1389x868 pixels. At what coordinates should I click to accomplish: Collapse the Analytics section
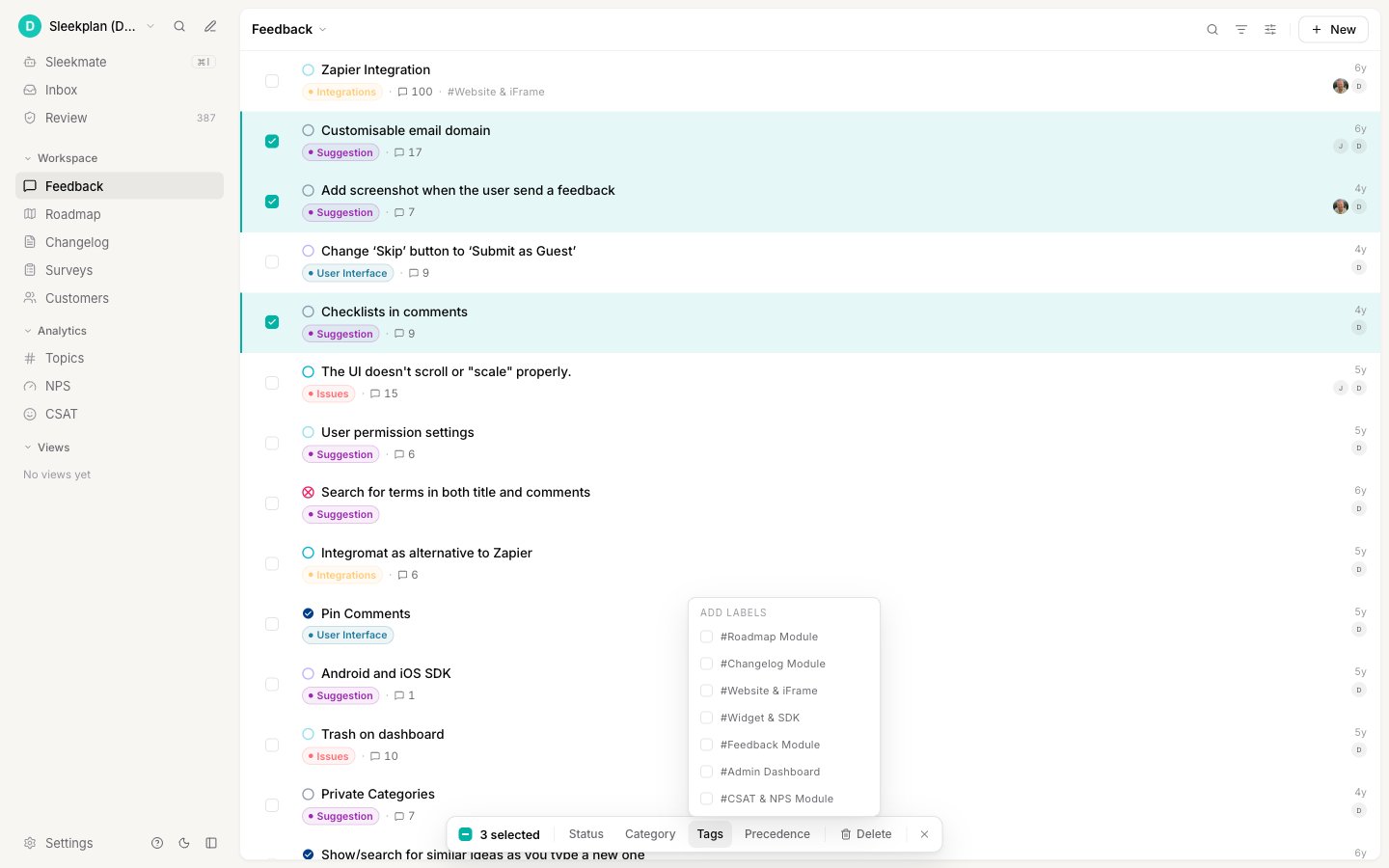click(55, 331)
